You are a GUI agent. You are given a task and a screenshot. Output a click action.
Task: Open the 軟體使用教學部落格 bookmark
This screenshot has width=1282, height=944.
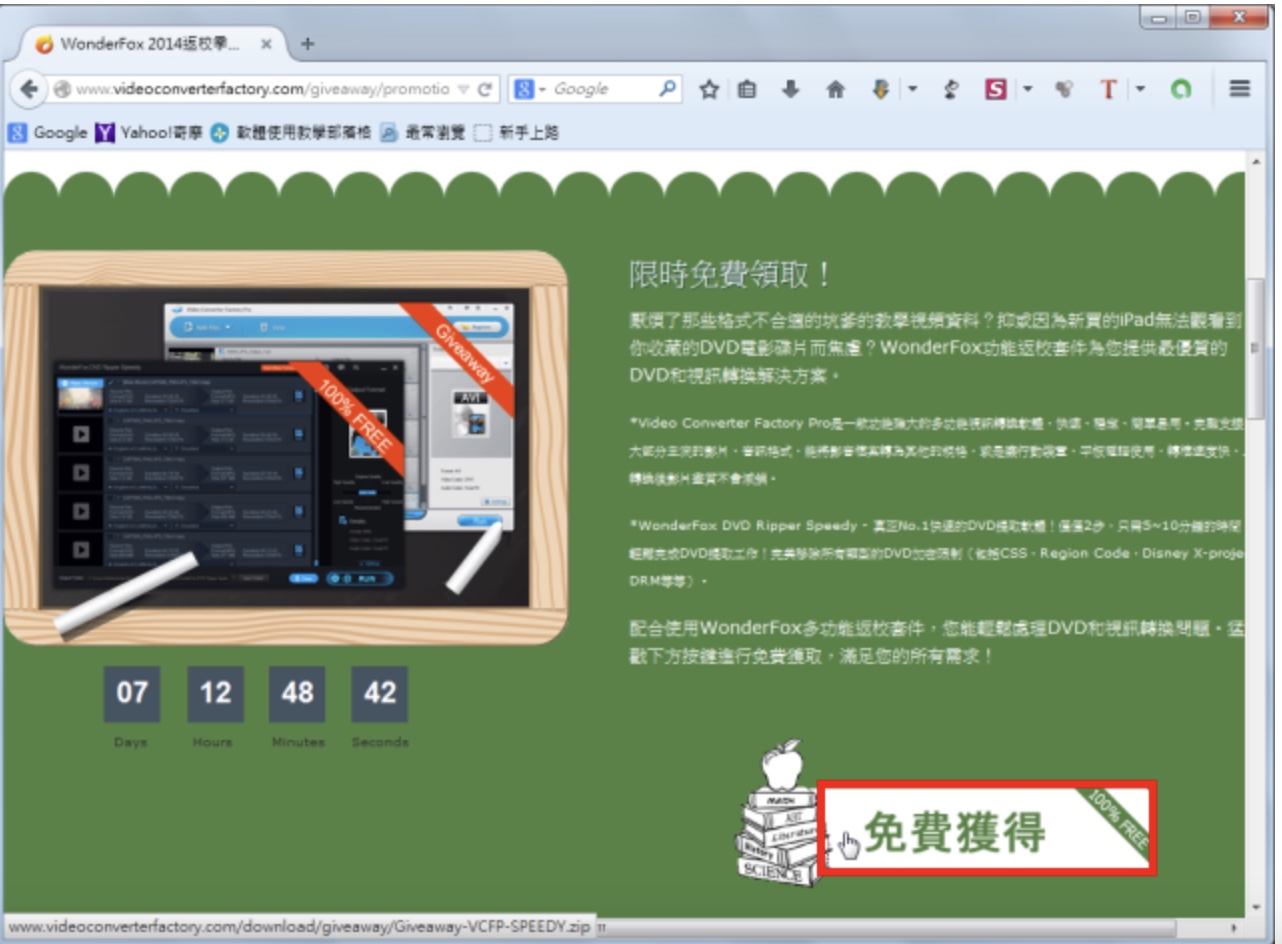tap(291, 133)
